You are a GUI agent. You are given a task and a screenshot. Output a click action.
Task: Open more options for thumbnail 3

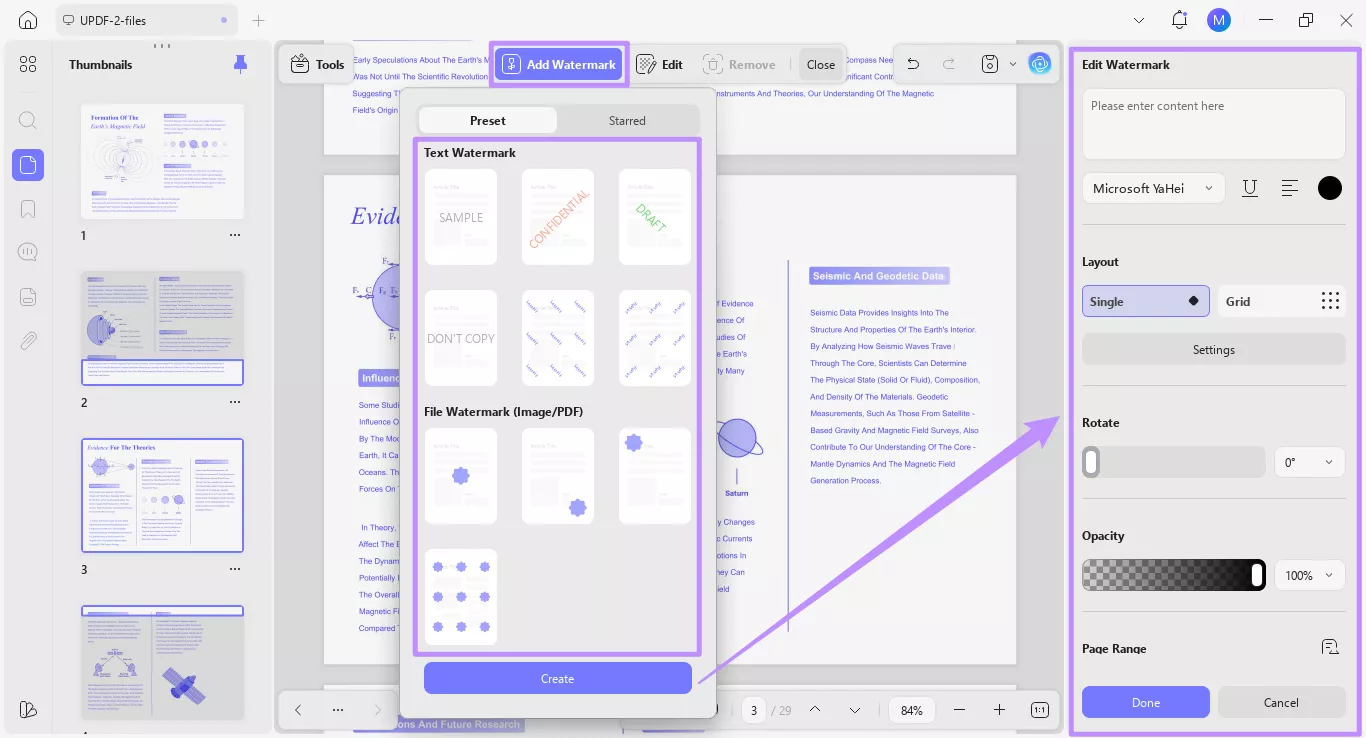coord(235,569)
